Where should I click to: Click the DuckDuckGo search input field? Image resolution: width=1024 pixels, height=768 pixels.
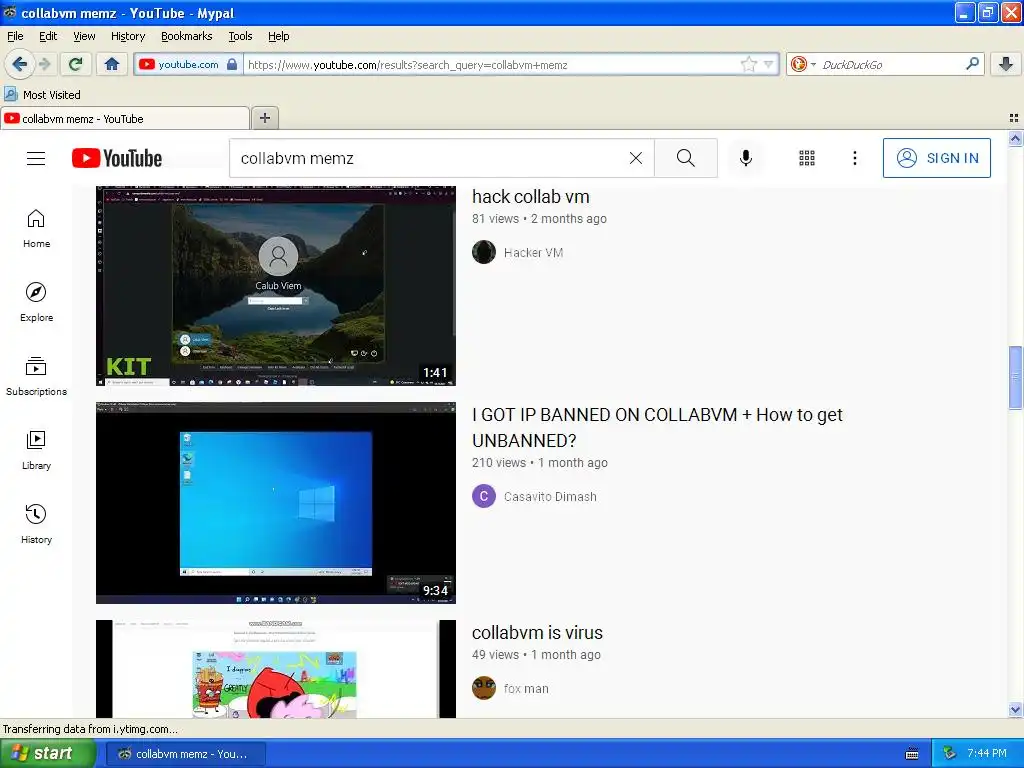[x=891, y=64]
